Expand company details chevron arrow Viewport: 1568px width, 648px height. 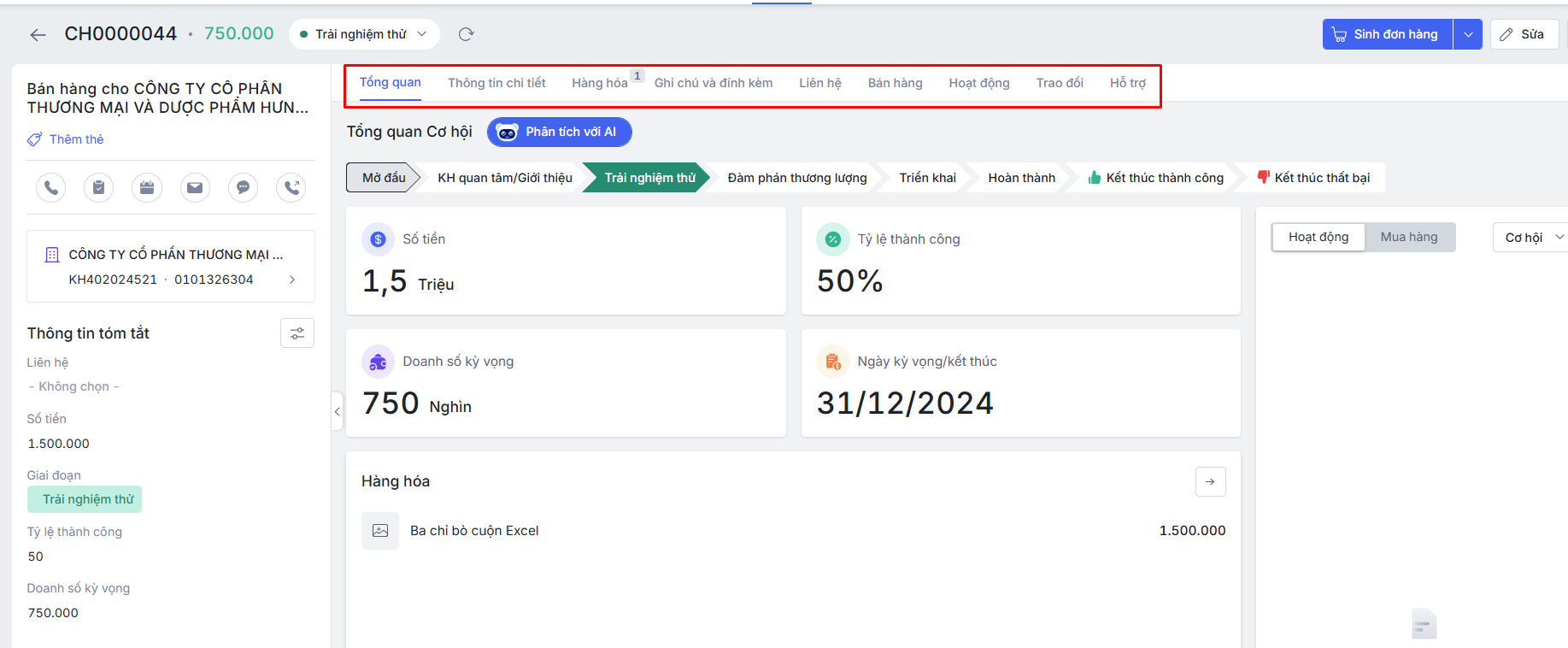(292, 280)
